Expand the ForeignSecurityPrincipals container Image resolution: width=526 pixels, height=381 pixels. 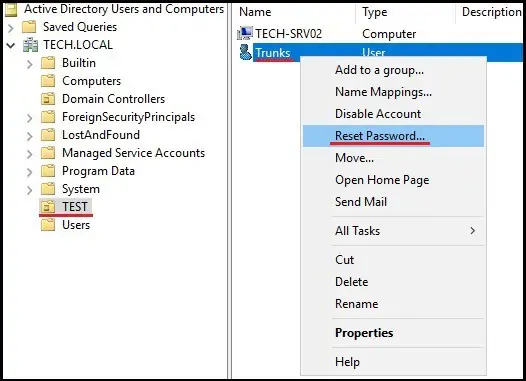(x=30, y=118)
